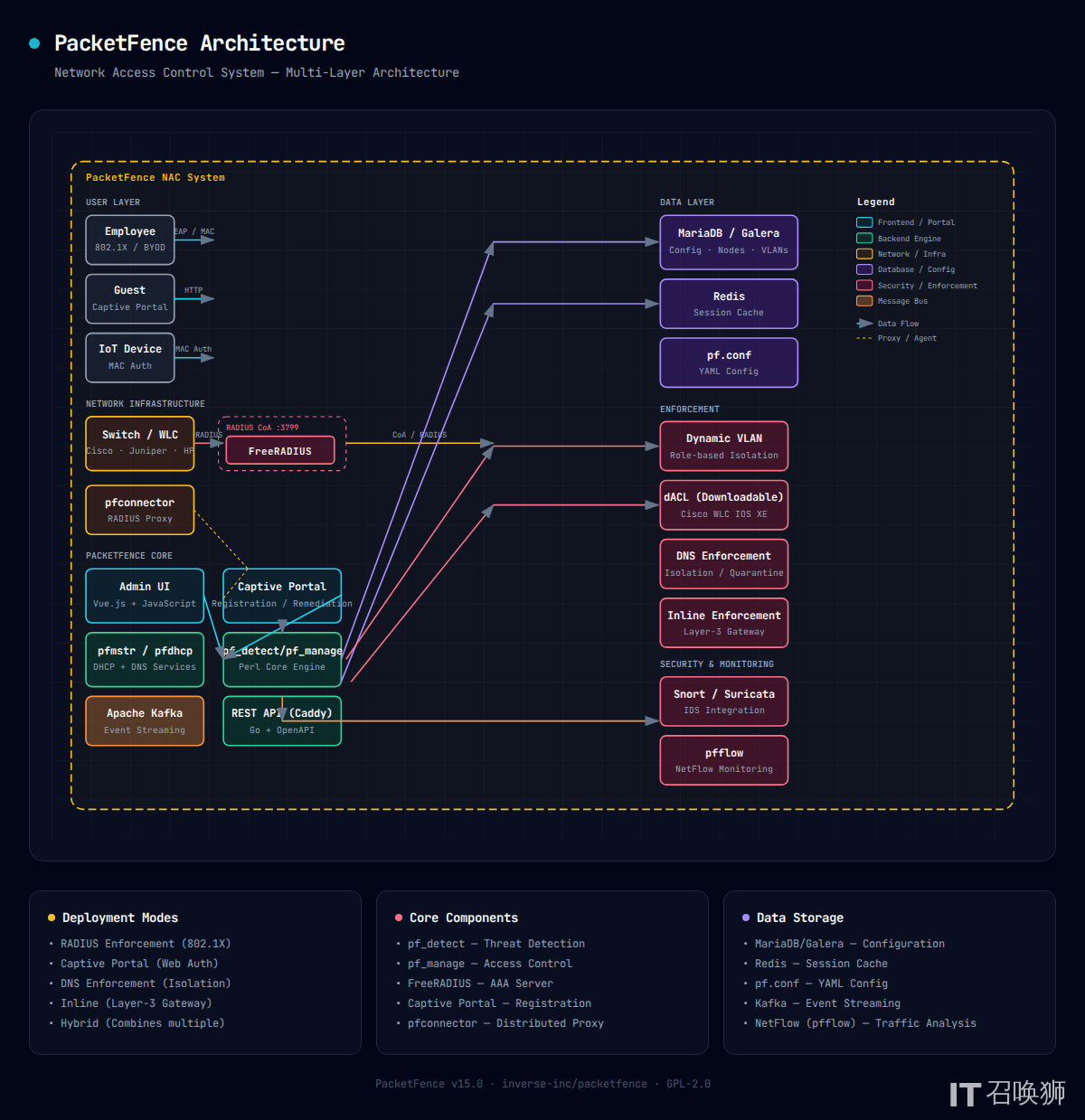Click the MariaDB / Galera data node
The width and height of the screenshot is (1085, 1120).
729,242
